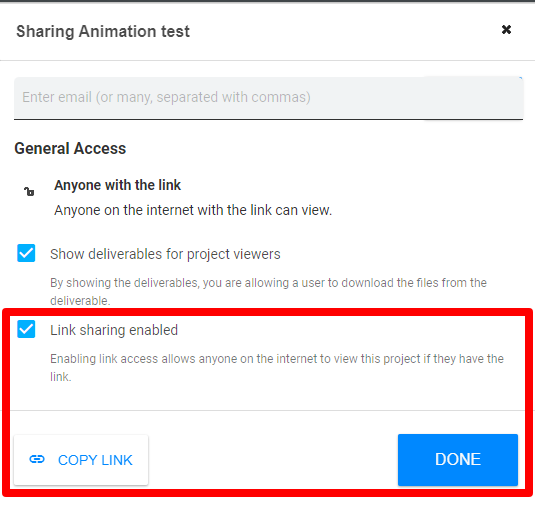Focus the Enter email input field
This screenshot has width=535, height=507.
pyautogui.click(x=268, y=98)
